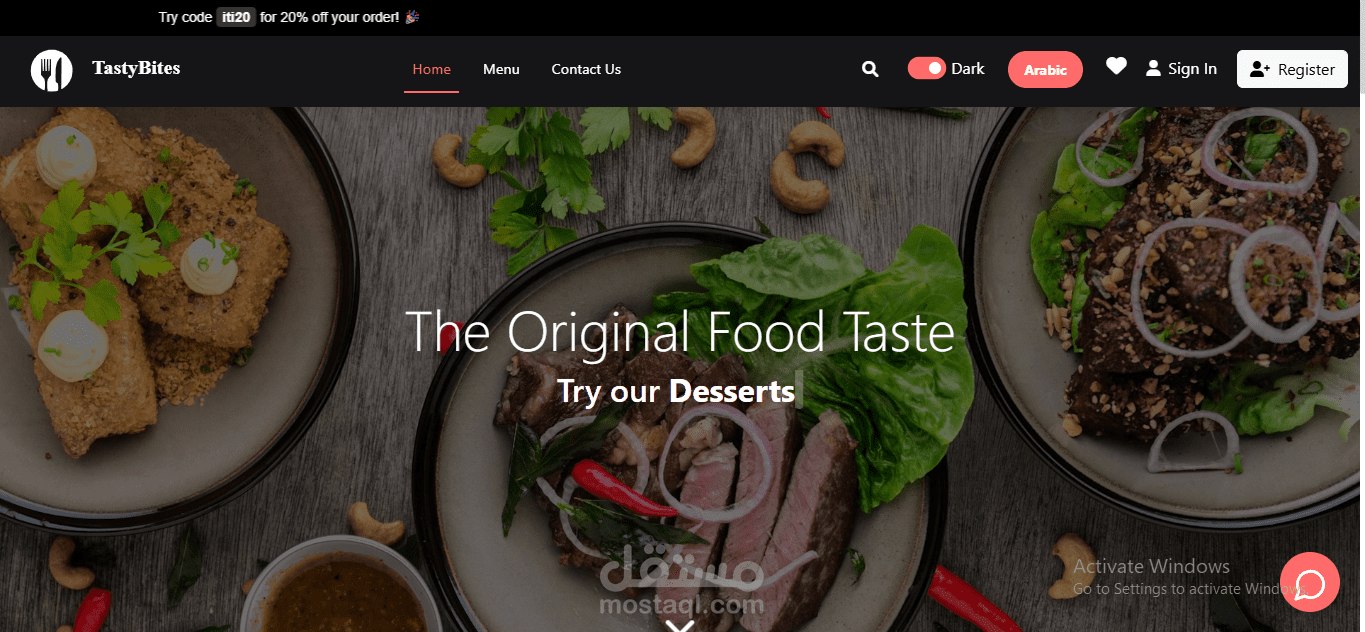Open the Menu navigation item
The height and width of the screenshot is (632, 1365).
[501, 69]
